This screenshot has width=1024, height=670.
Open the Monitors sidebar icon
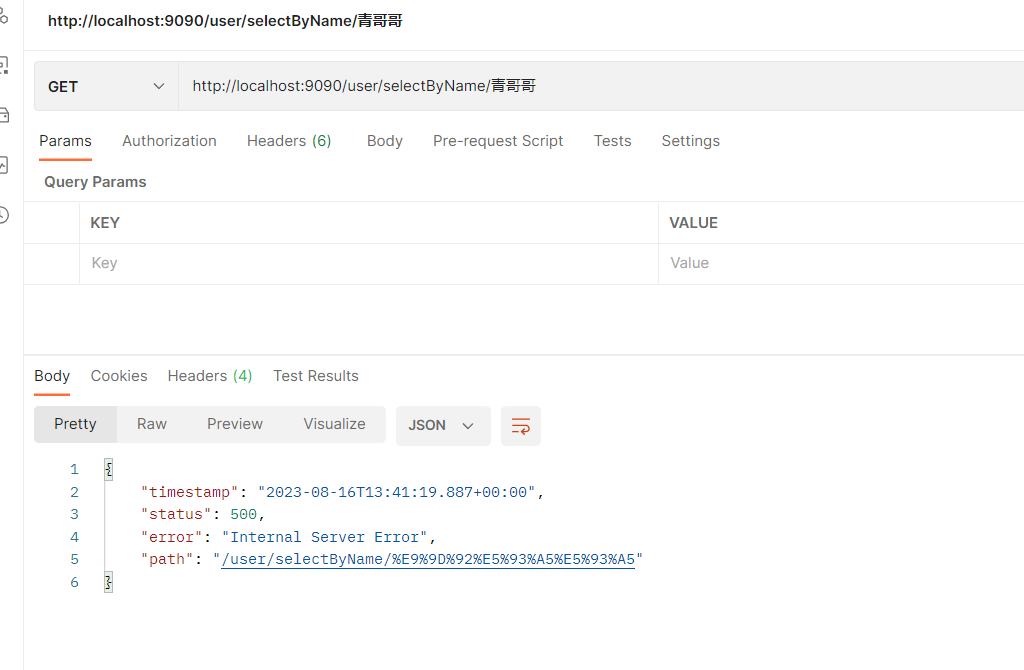pos(3,165)
